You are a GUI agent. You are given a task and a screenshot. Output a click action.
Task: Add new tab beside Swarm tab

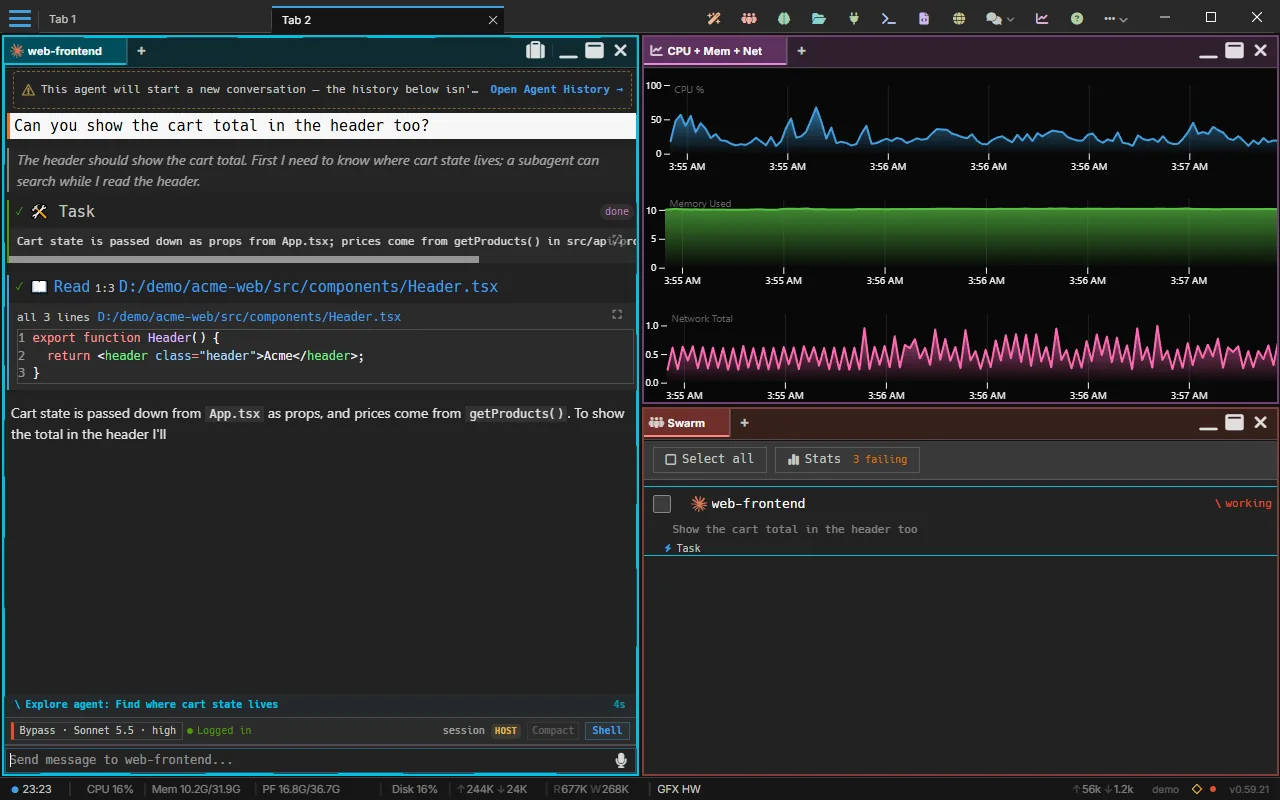click(x=744, y=423)
